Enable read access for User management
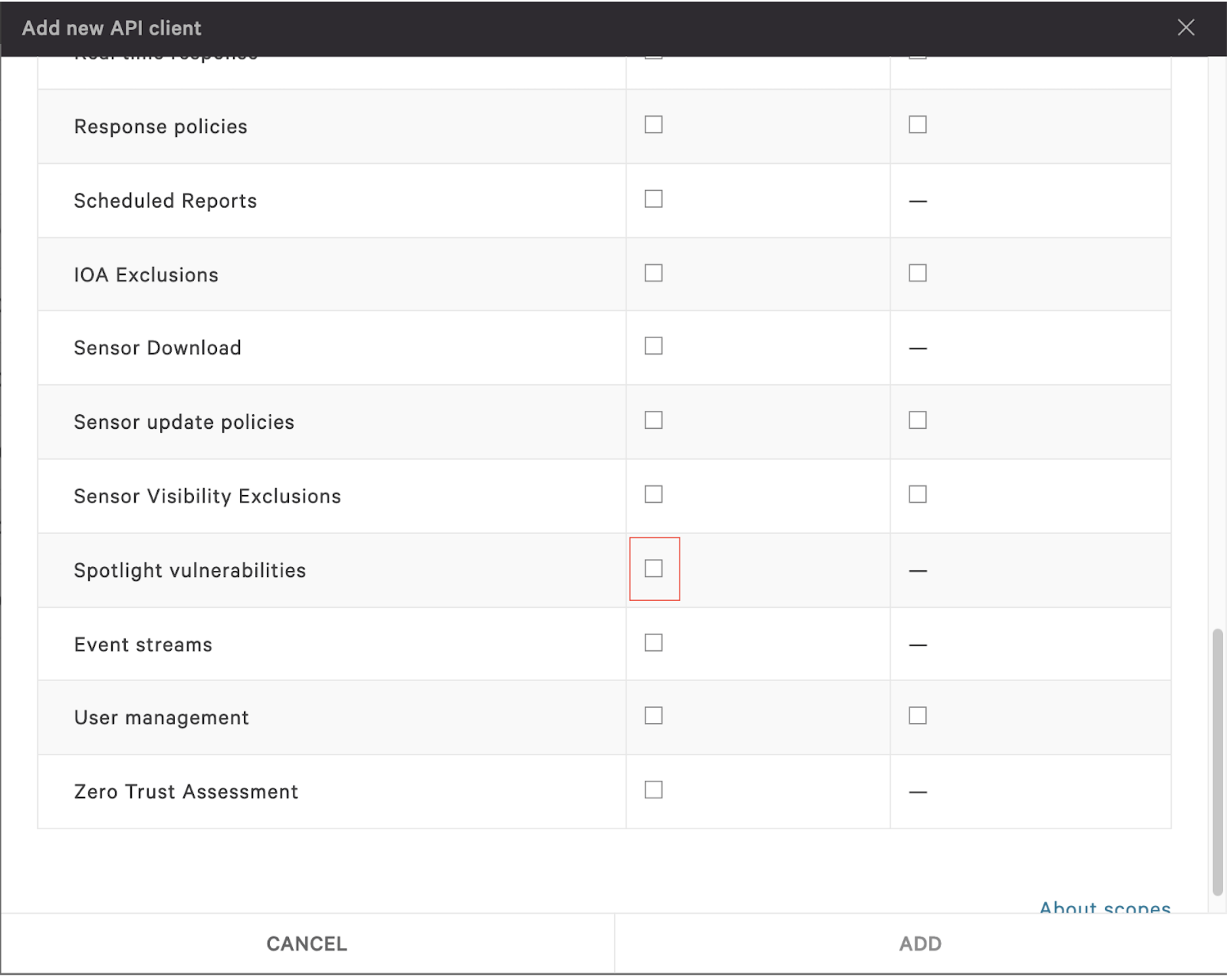Image resolution: width=1232 pixels, height=978 pixels. (652, 716)
